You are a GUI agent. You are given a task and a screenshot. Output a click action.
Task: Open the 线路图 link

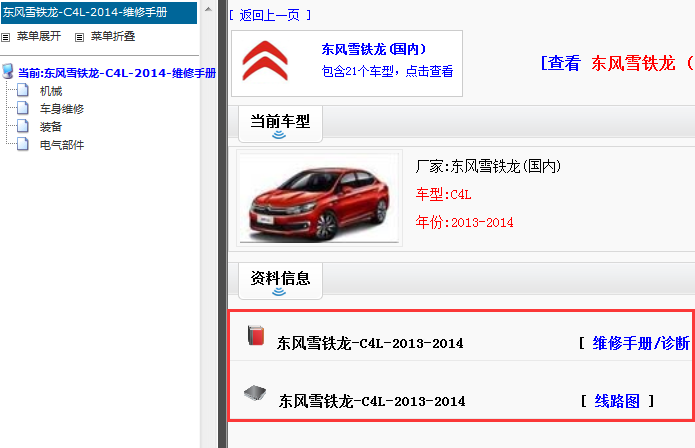tap(617, 401)
